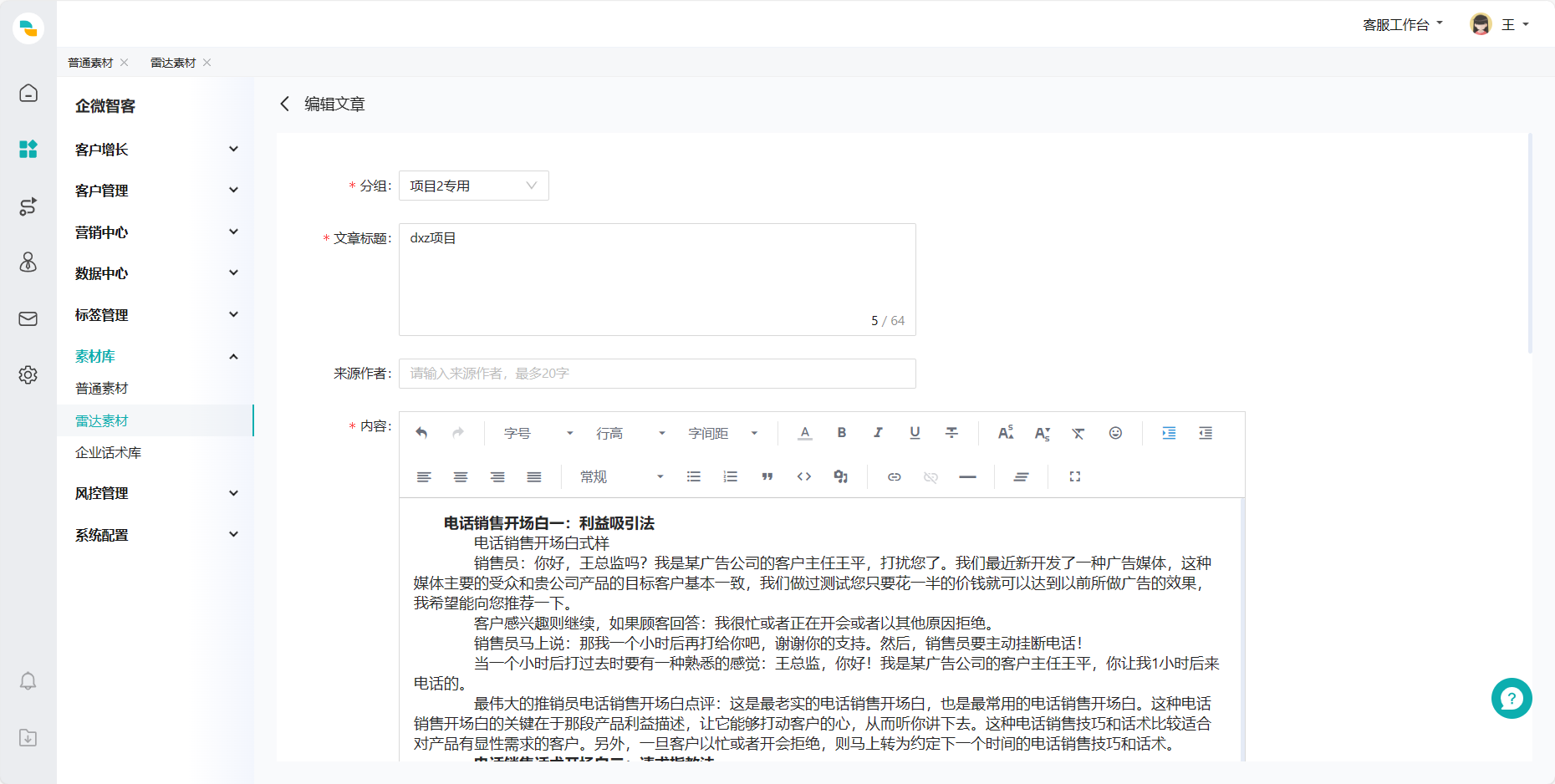This screenshot has width=1555, height=784.
Task: Insert unordered bullet list
Action: (694, 476)
